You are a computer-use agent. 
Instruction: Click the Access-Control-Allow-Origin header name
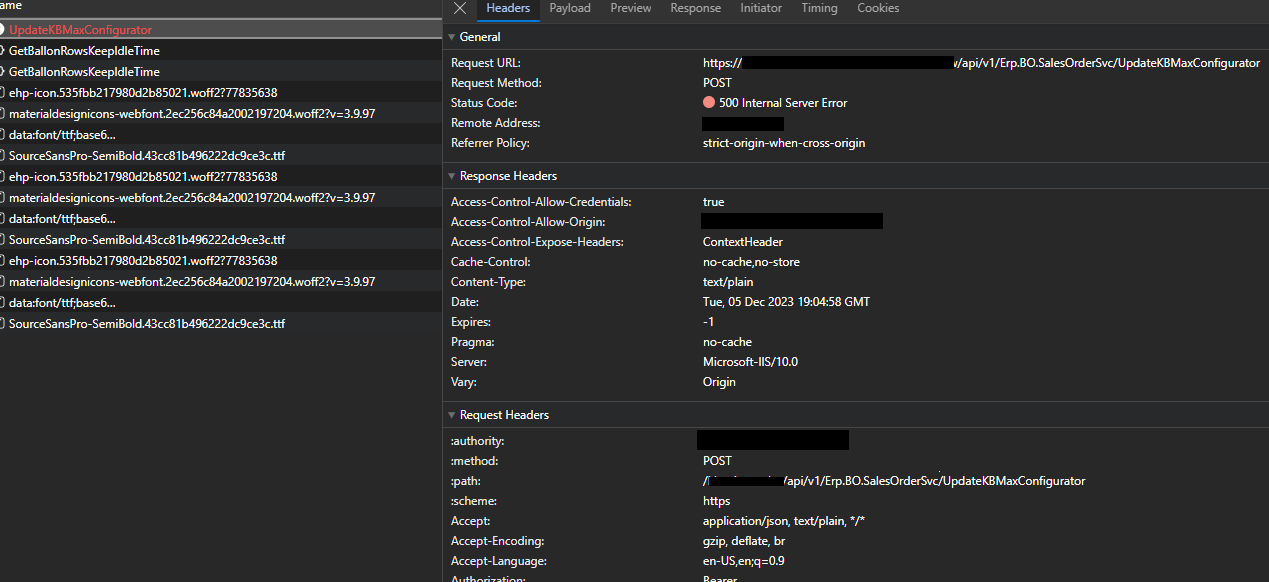tap(528, 222)
